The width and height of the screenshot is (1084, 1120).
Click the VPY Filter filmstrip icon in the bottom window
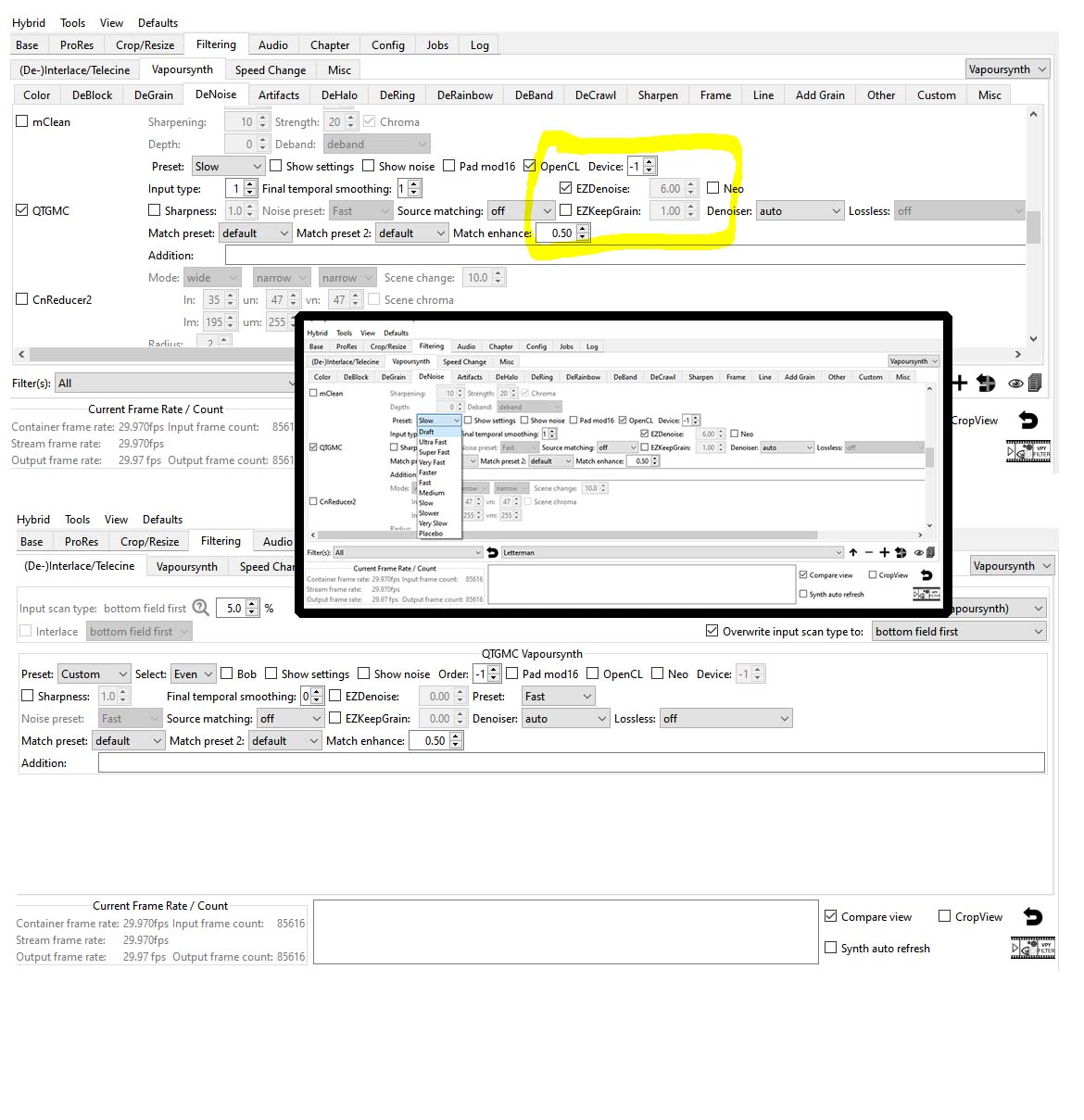1032,948
